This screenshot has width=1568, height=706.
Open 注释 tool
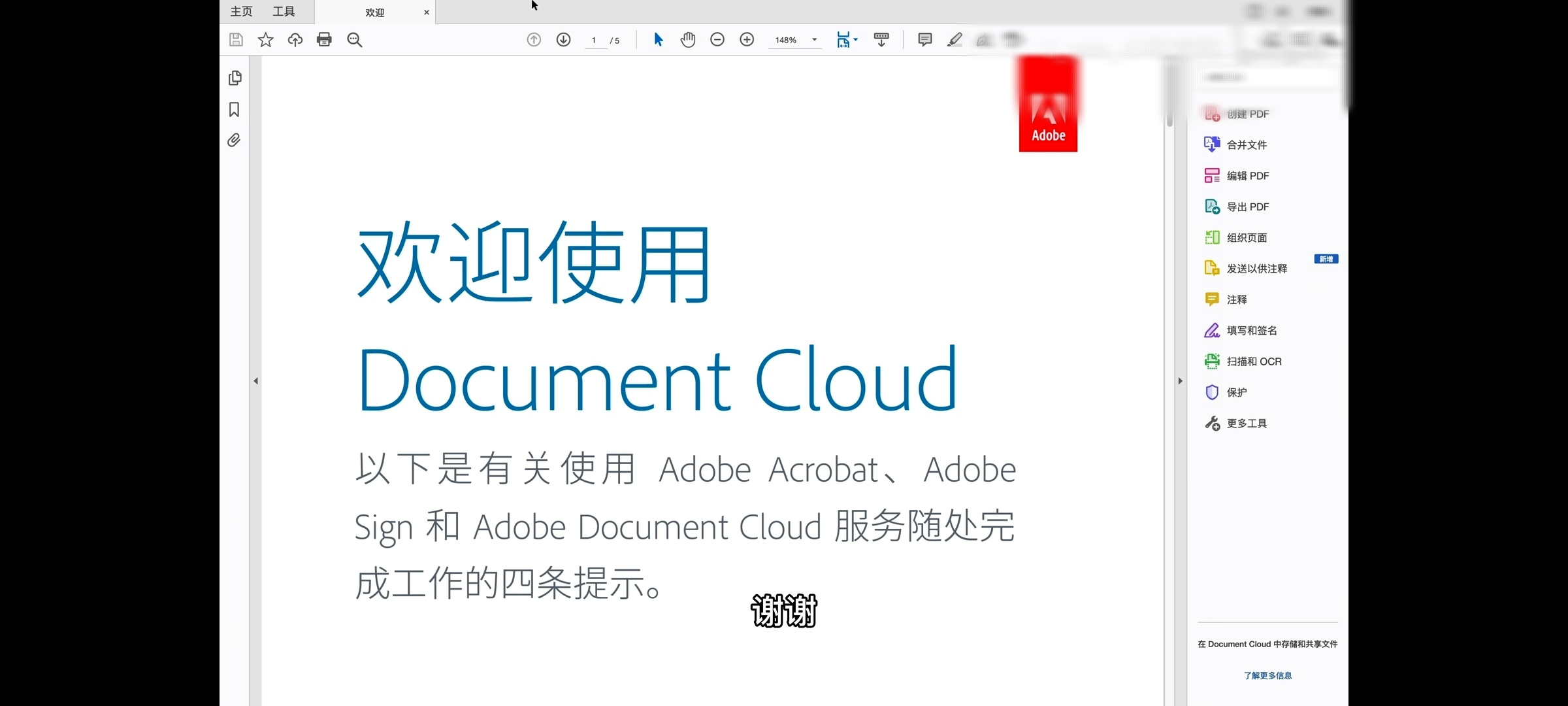tap(1226, 299)
